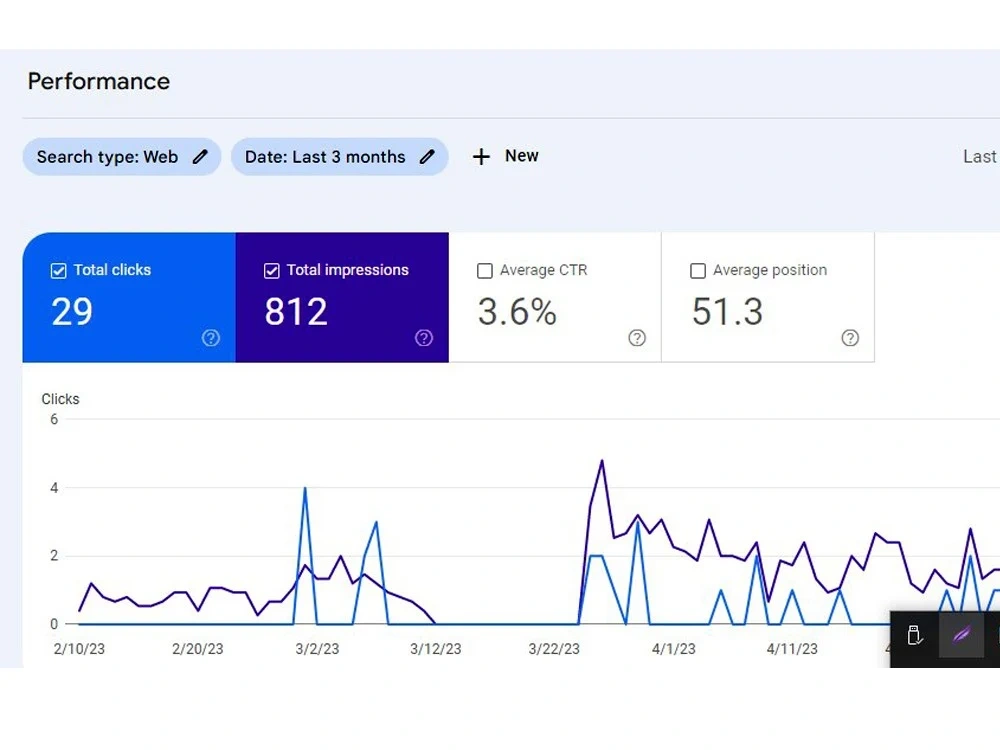Enable the Average CTR checkbox
The width and height of the screenshot is (1000, 750).
click(x=485, y=271)
